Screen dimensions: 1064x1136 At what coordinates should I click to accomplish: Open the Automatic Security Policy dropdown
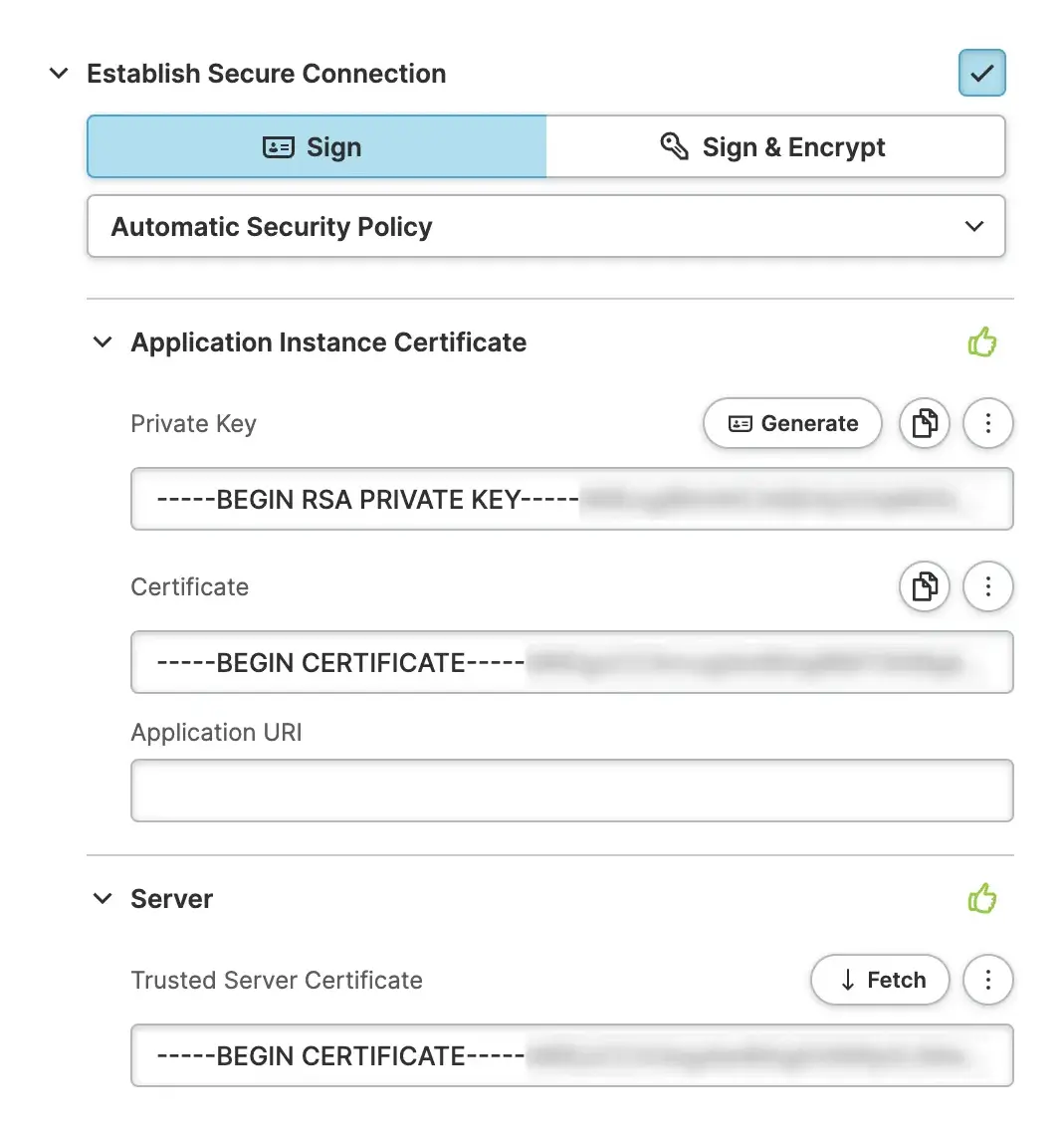pos(545,227)
